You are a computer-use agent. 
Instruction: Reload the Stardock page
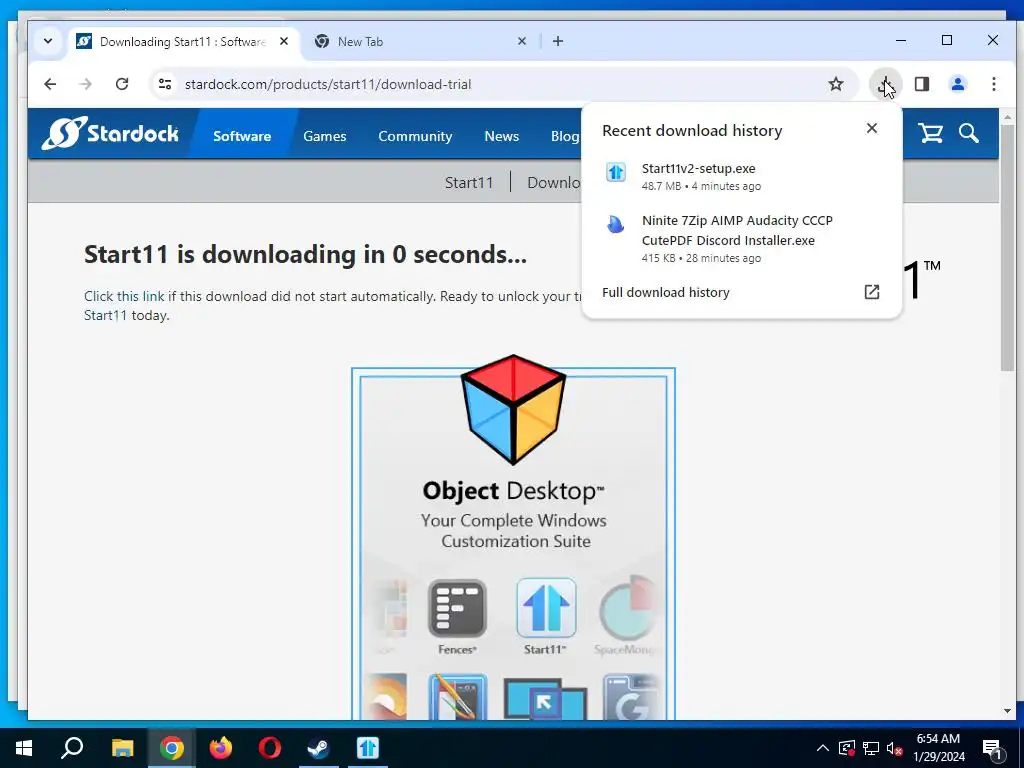(121, 84)
